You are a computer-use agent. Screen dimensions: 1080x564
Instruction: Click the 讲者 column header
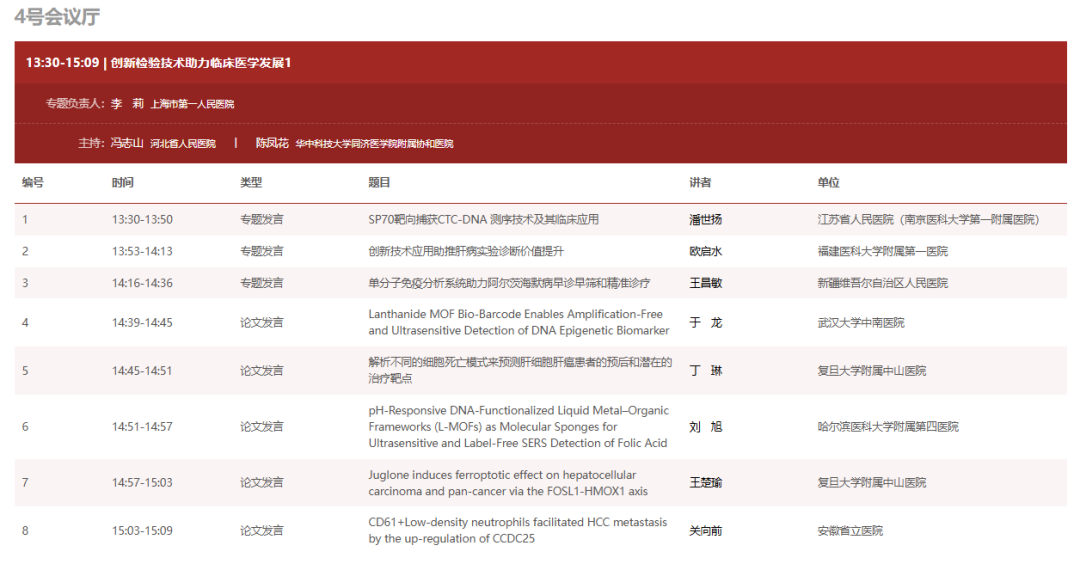(700, 182)
